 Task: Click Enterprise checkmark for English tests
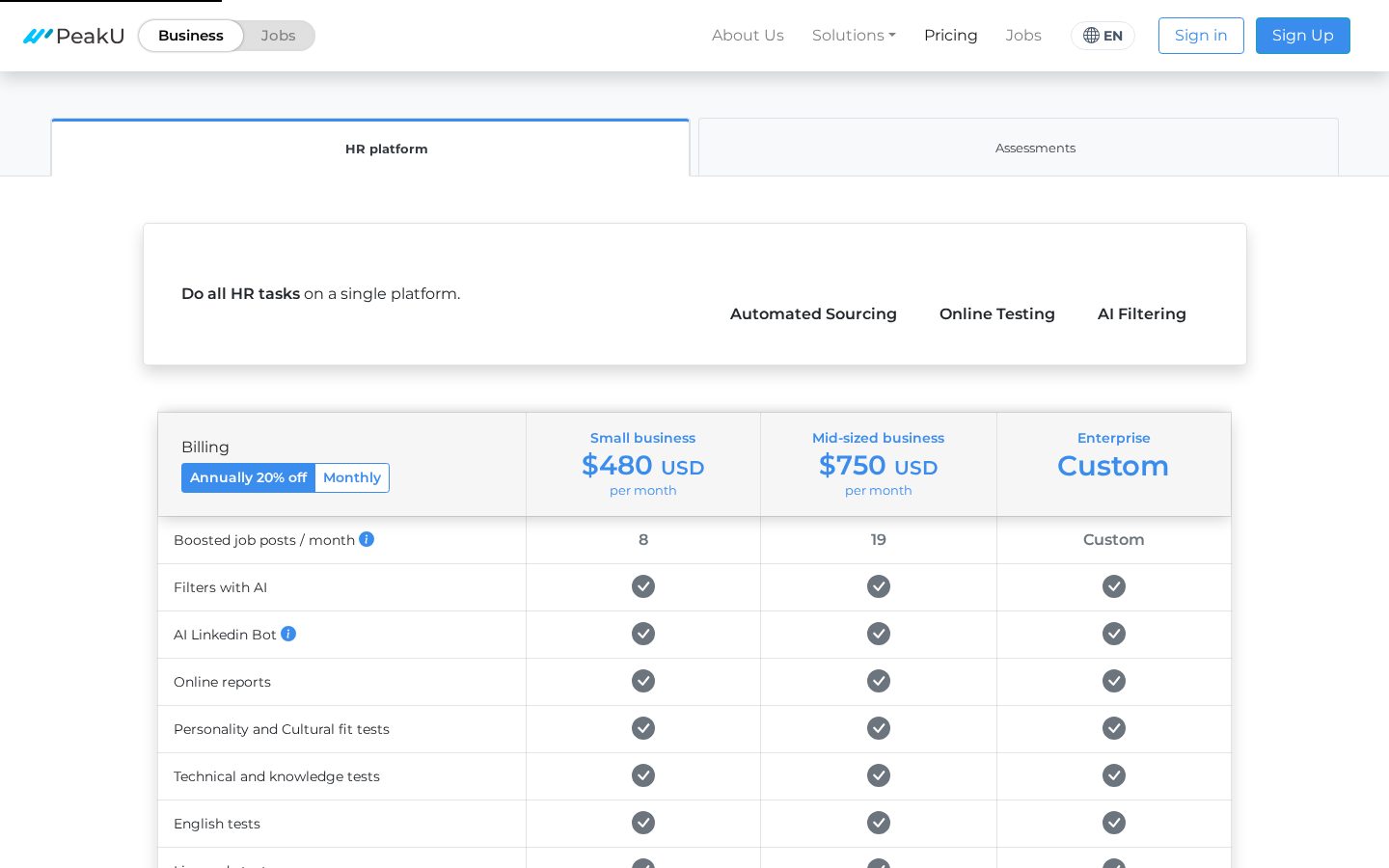[1114, 823]
